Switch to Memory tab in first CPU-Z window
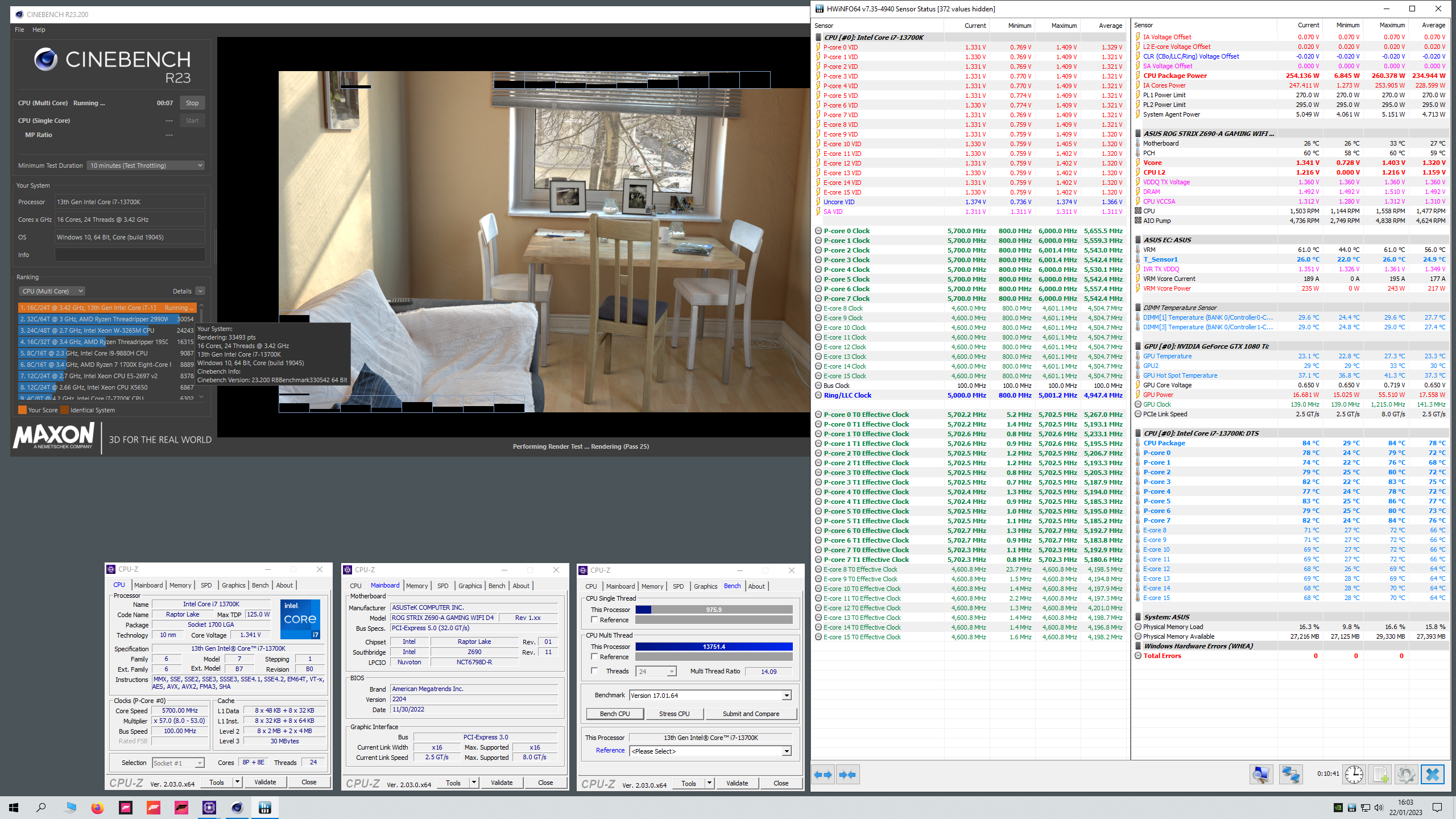Image resolution: width=1456 pixels, height=819 pixels. tap(180, 585)
